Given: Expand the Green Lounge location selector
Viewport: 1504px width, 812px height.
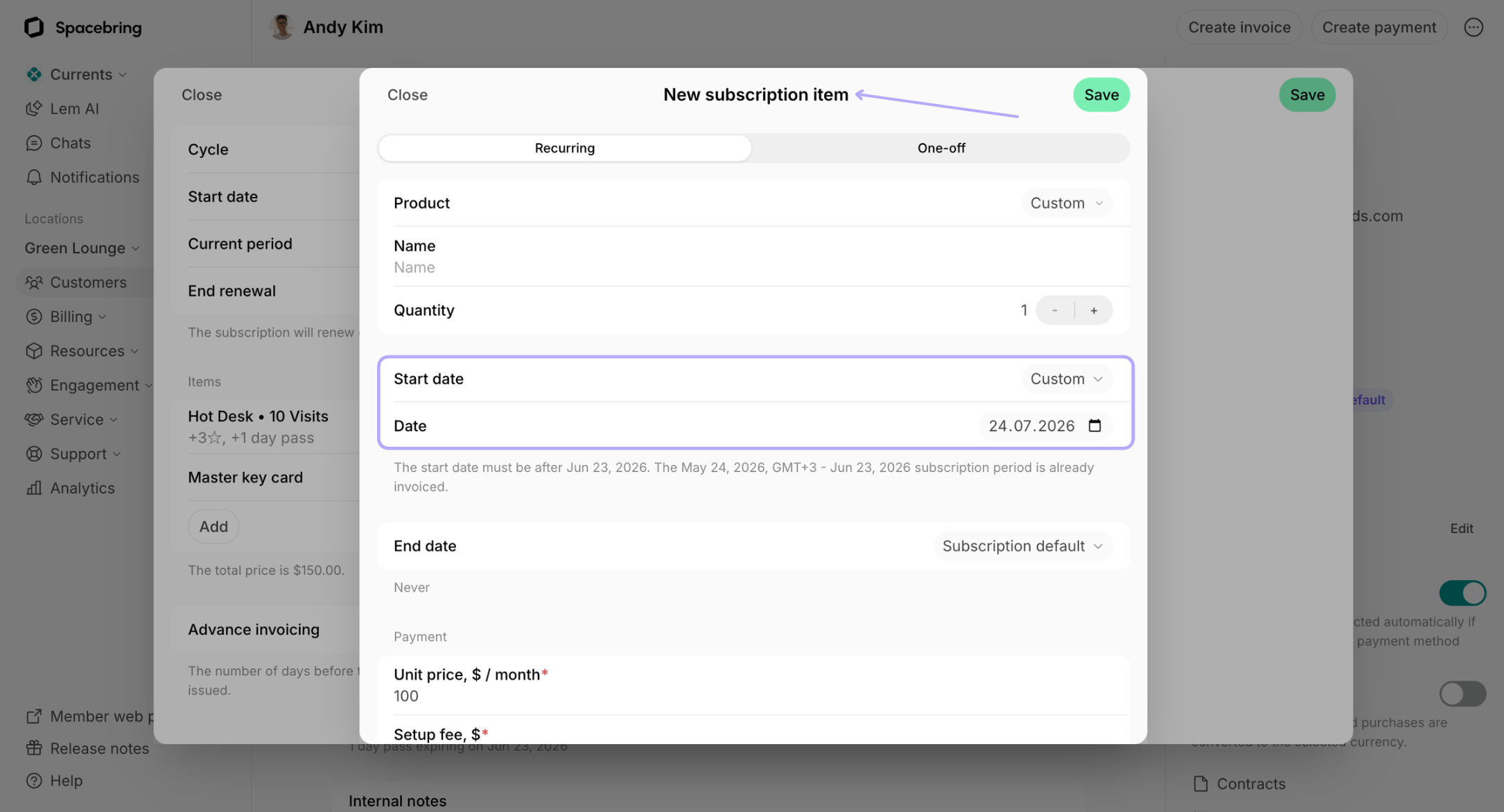Looking at the screenshot, I should tap(82, 248).
